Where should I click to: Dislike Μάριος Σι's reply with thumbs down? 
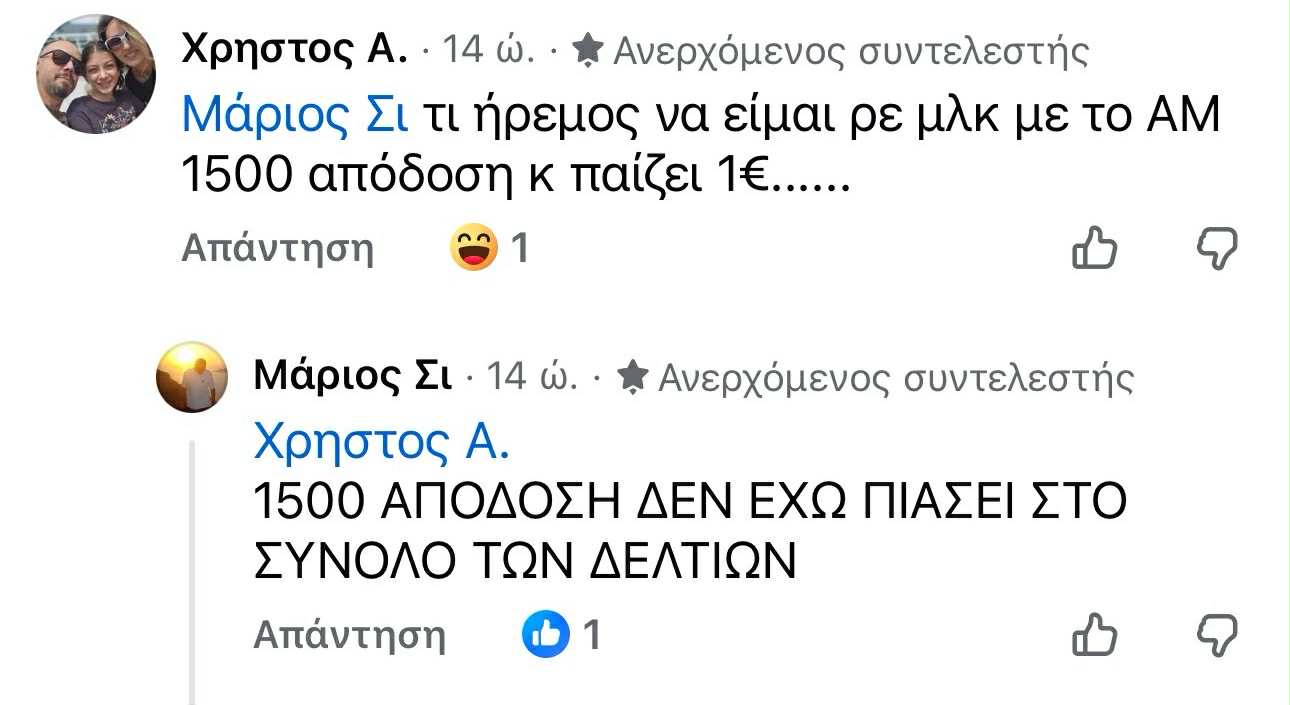tap(1217, 635)
